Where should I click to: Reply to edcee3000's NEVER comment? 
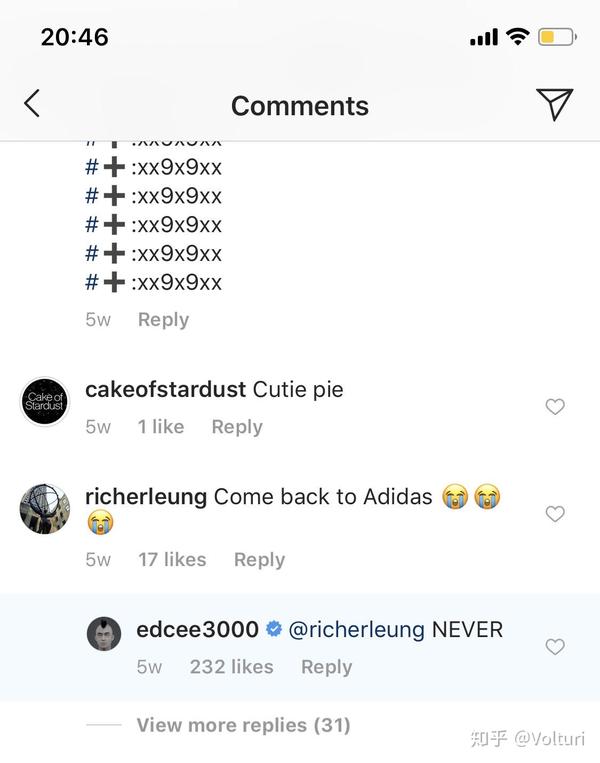point(326,667)
